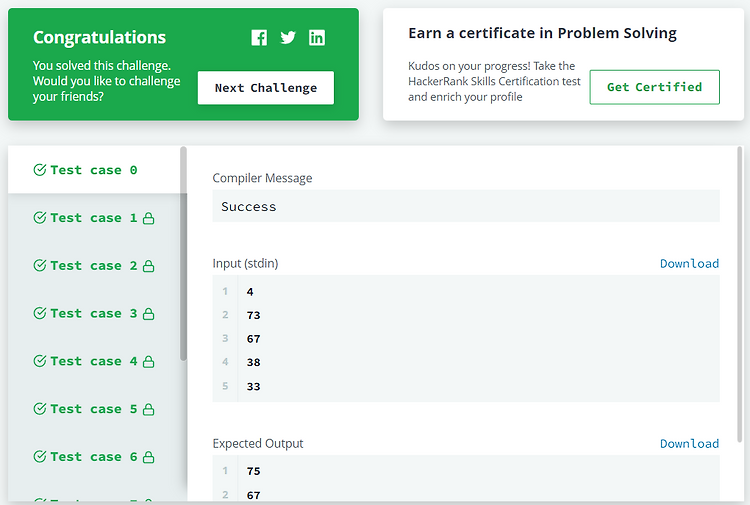Screen dimensions: 750x505
Task: Click the Congratulations heading
Action: tap(99, 37)
